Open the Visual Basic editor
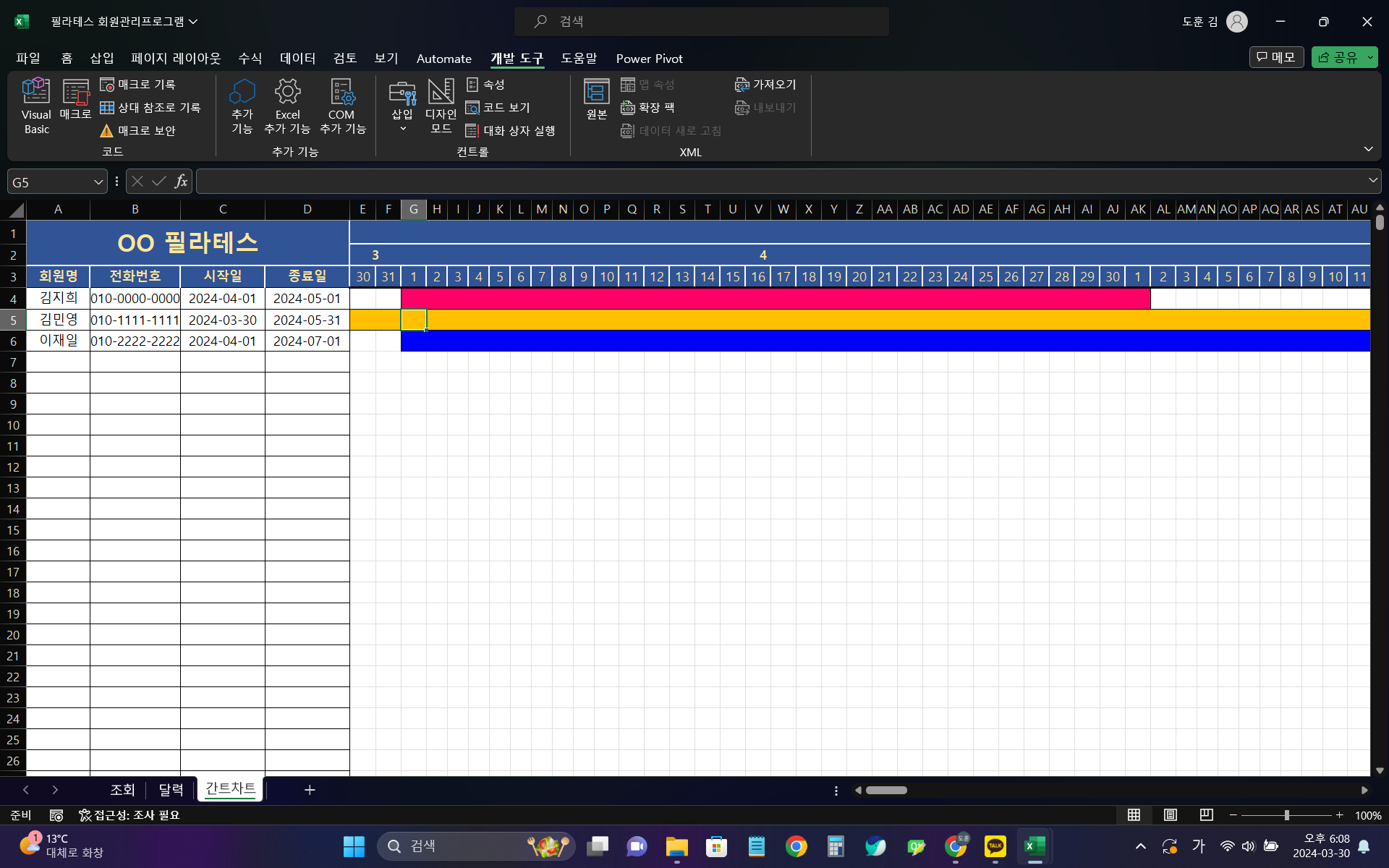1389x868 pixels. (36, 106)
